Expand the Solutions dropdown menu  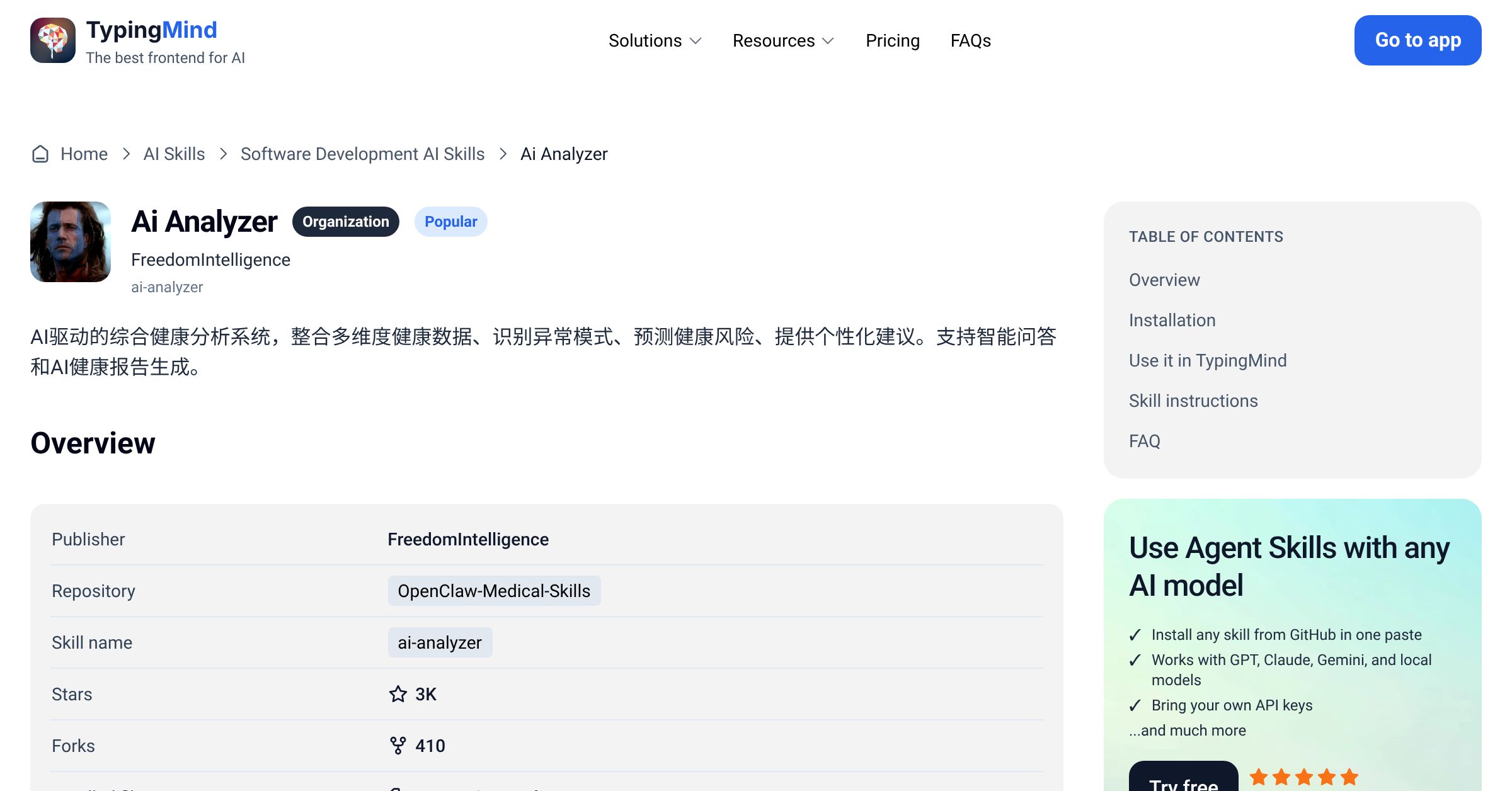tap(655, 40)
